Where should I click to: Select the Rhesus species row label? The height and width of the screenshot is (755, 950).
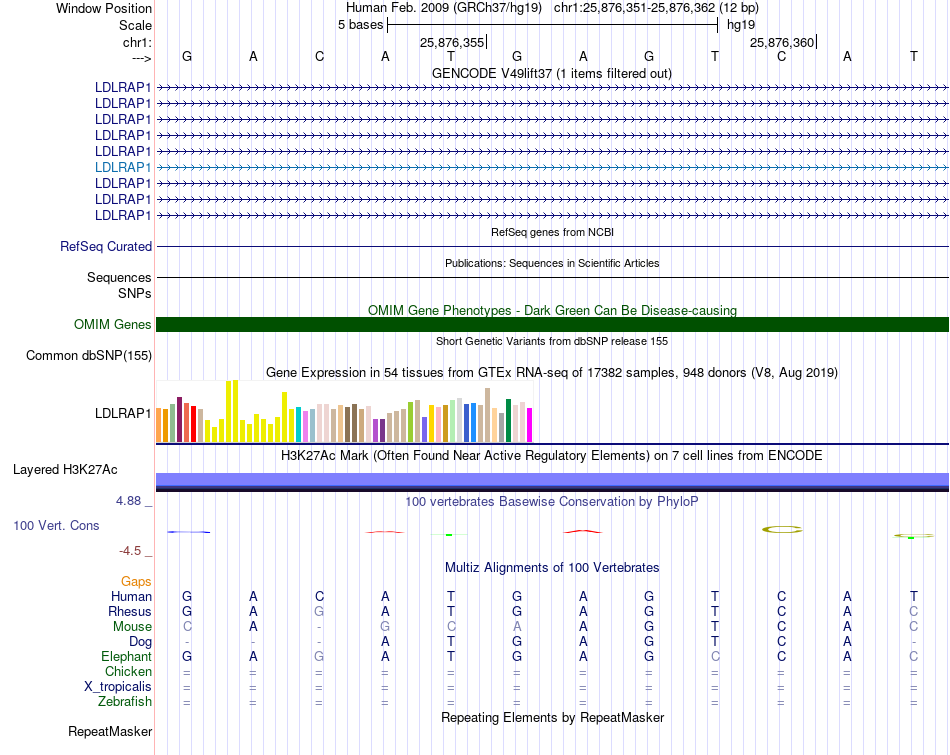130,611
